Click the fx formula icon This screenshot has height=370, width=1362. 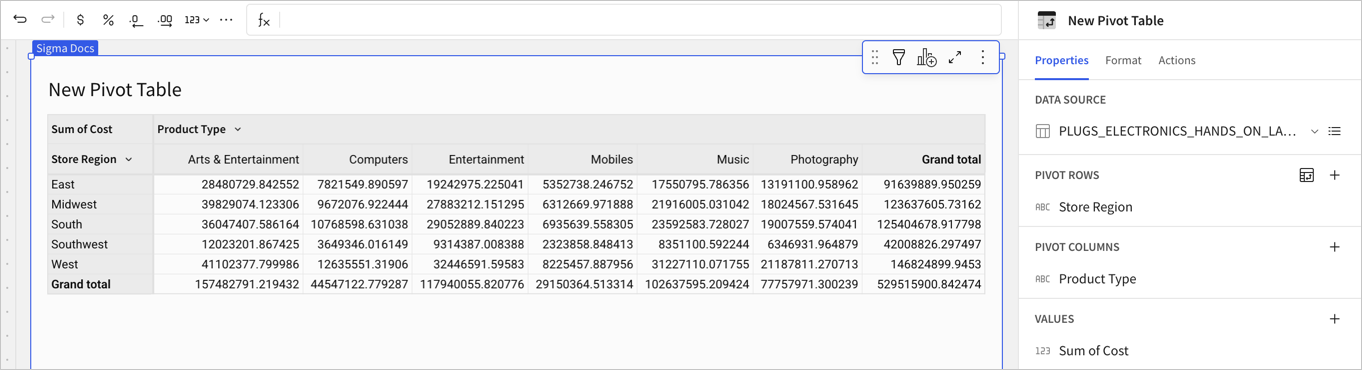point(264,20)
